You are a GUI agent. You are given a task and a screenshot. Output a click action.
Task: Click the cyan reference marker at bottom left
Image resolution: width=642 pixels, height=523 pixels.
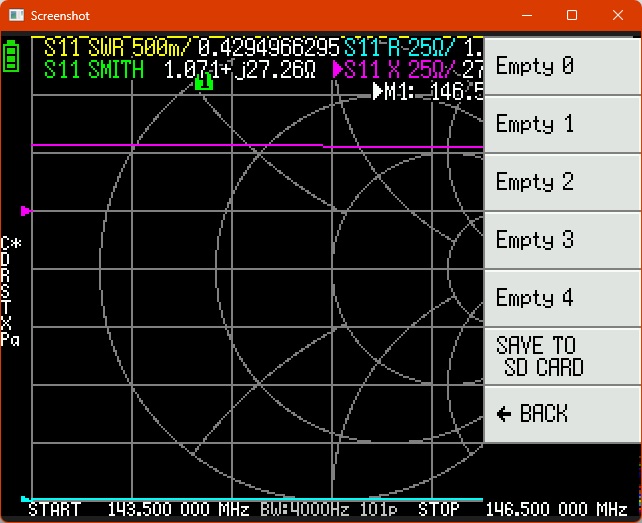point(25,497)
